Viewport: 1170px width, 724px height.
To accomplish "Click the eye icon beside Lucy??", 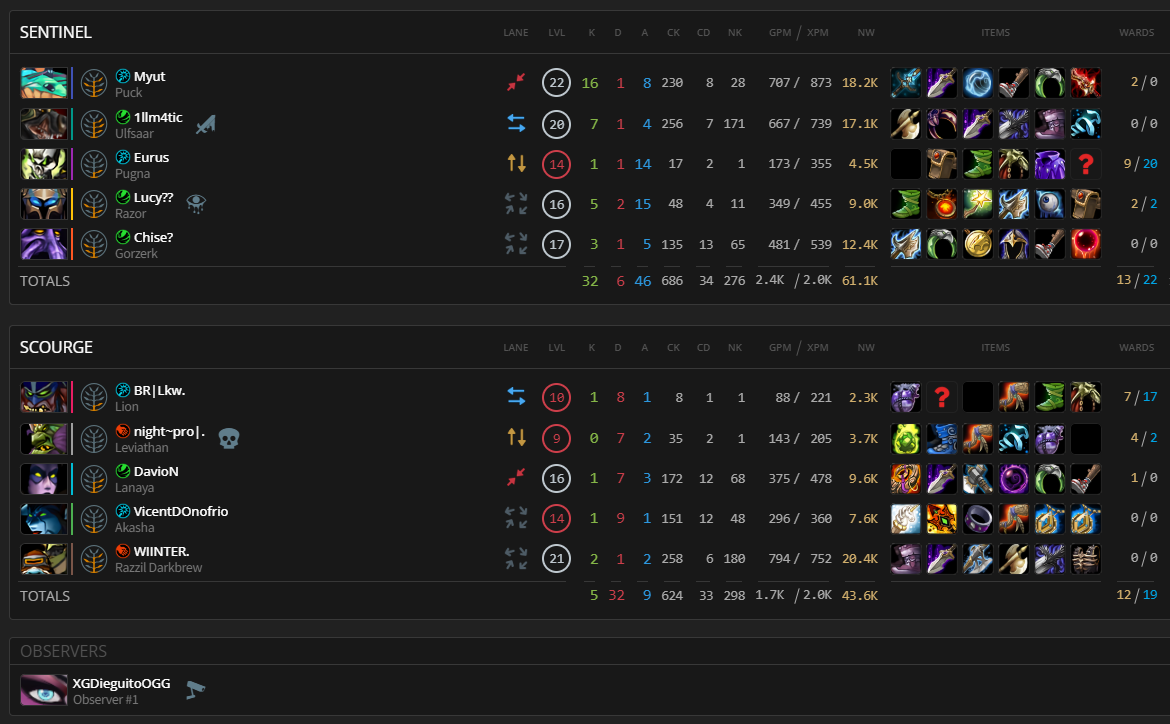I will [196, 204].
